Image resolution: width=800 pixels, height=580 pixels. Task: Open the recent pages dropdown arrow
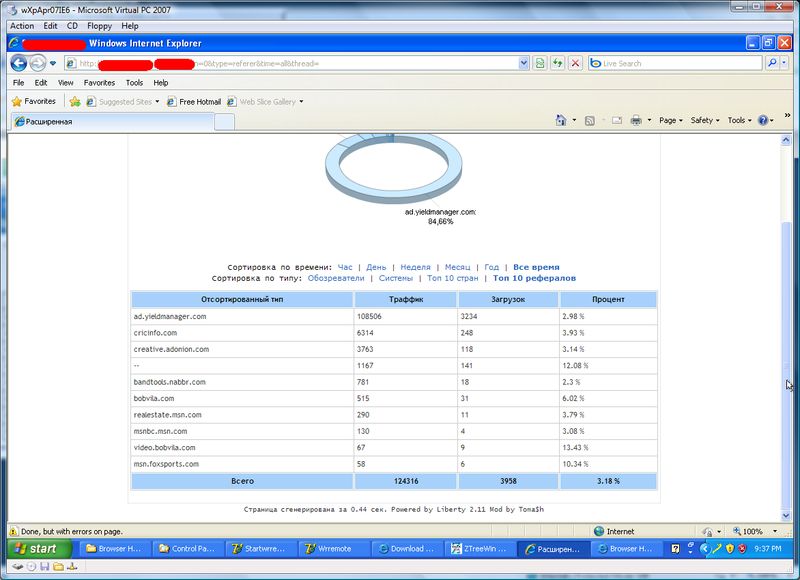pyautogui.click(x=53, y=63)
